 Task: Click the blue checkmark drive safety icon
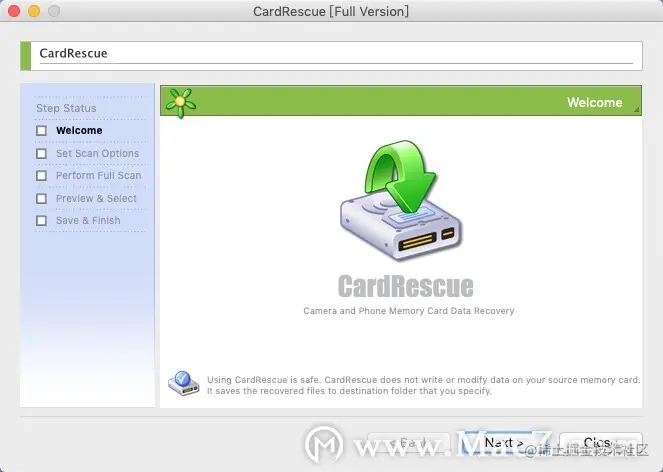coord(184,383)
